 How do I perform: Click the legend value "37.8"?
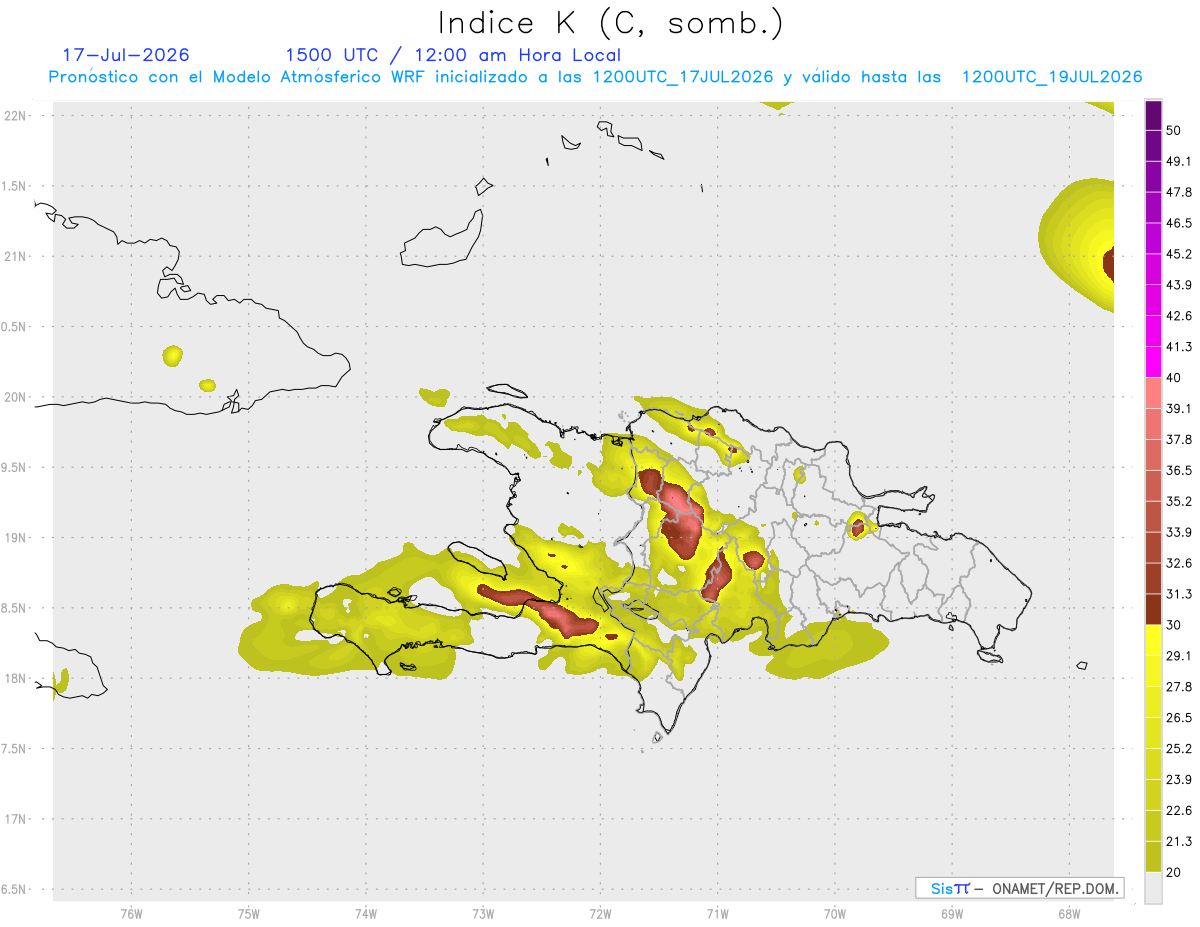(1179, 439)
